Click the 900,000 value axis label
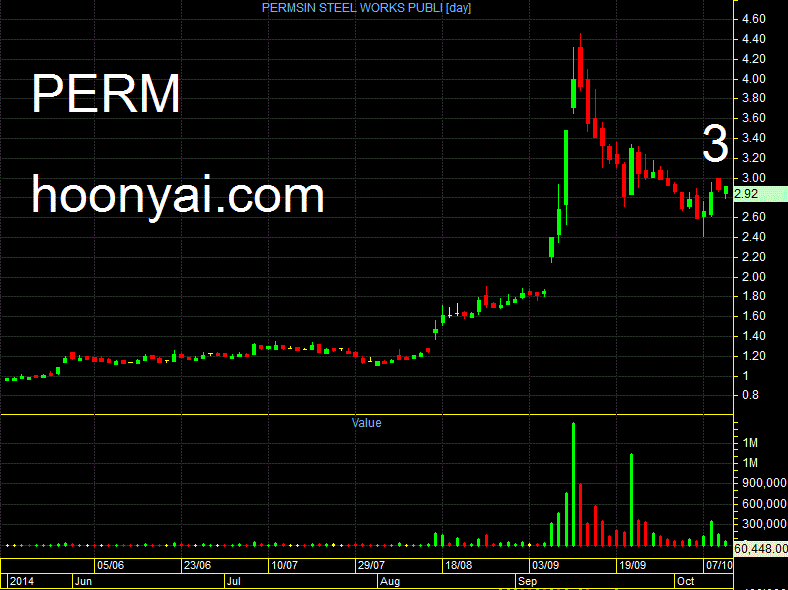Image resolution: width=788 pixels, height=590 pixels. click(764, 483)
